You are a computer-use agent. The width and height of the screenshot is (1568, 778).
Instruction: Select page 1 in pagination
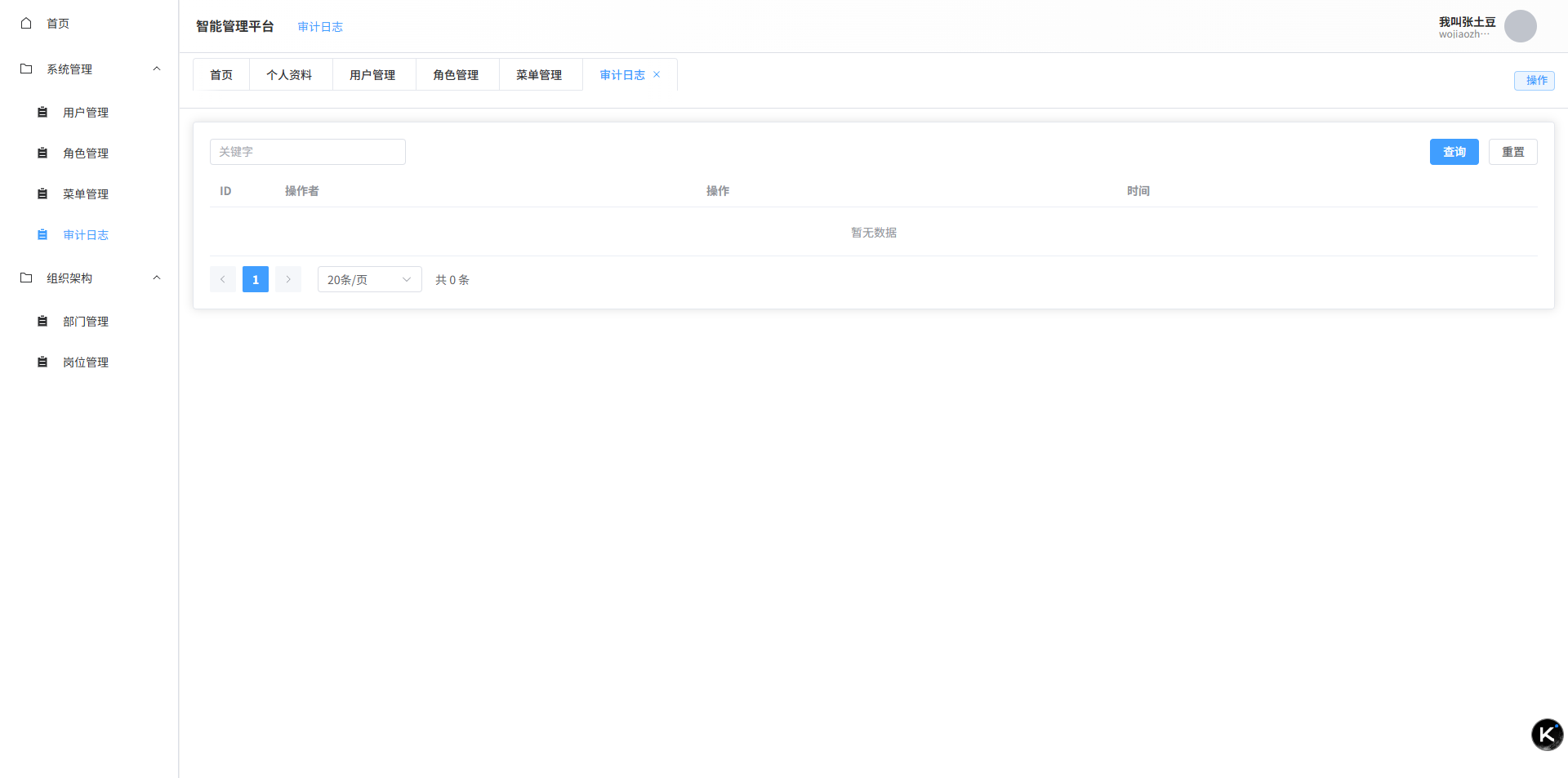pos(256,279)
